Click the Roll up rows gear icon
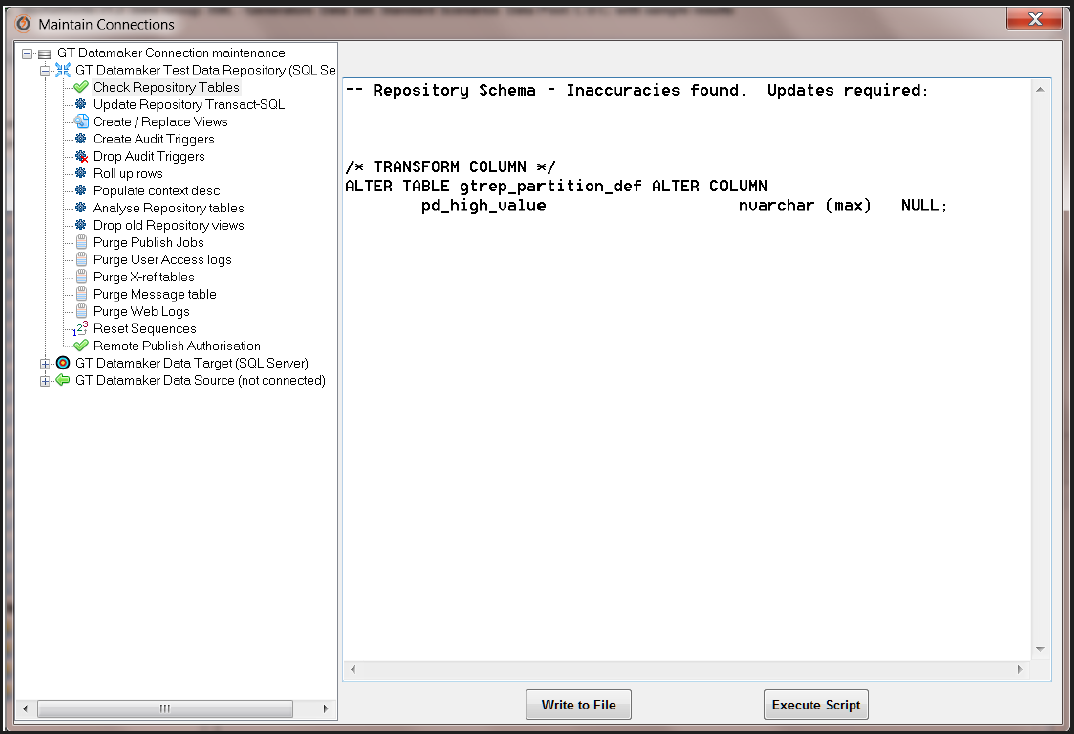The width and height of the screenshot is (1074, 734). coord(81,173)
